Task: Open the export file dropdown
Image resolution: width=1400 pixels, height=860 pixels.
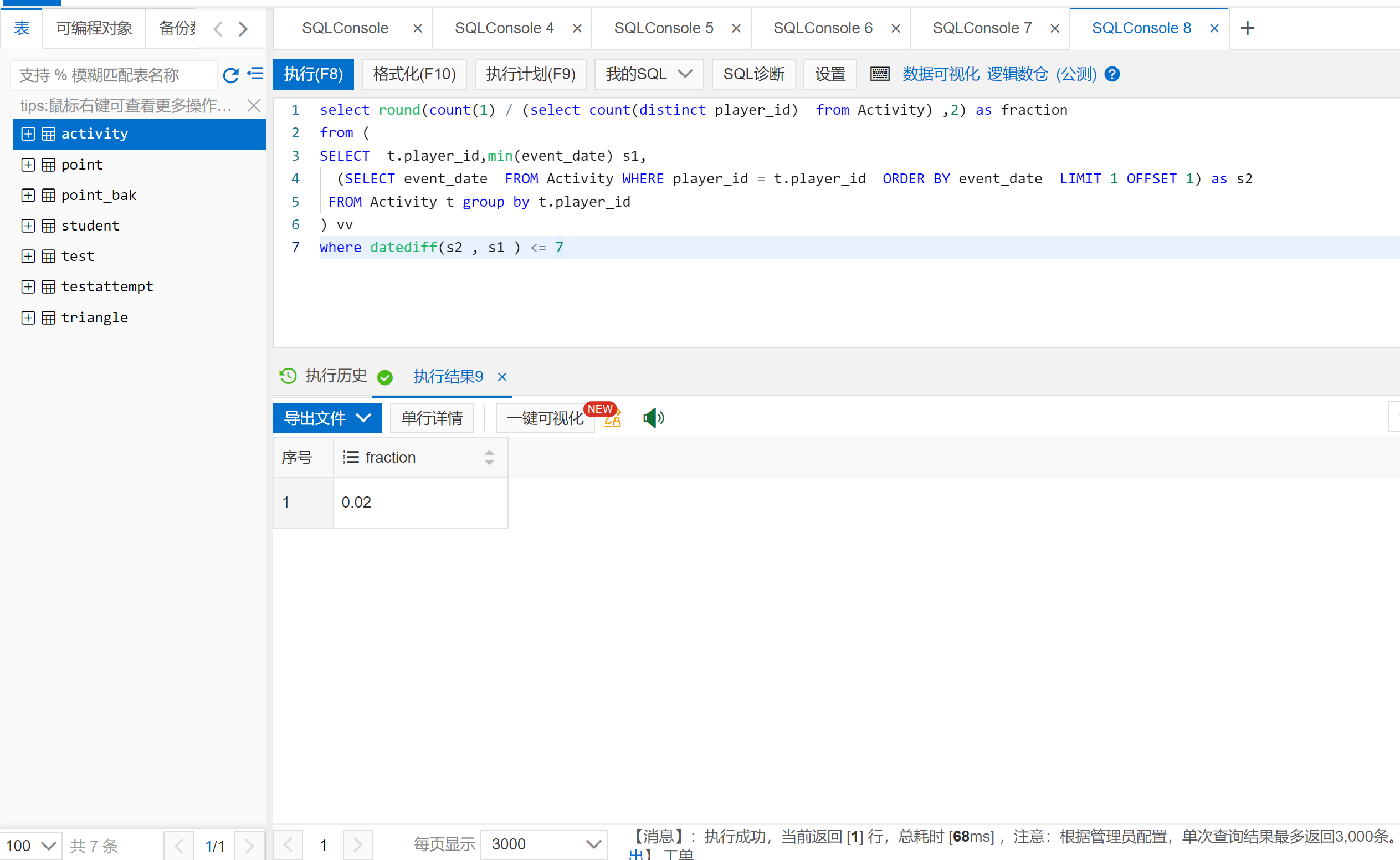Action: 327,418
